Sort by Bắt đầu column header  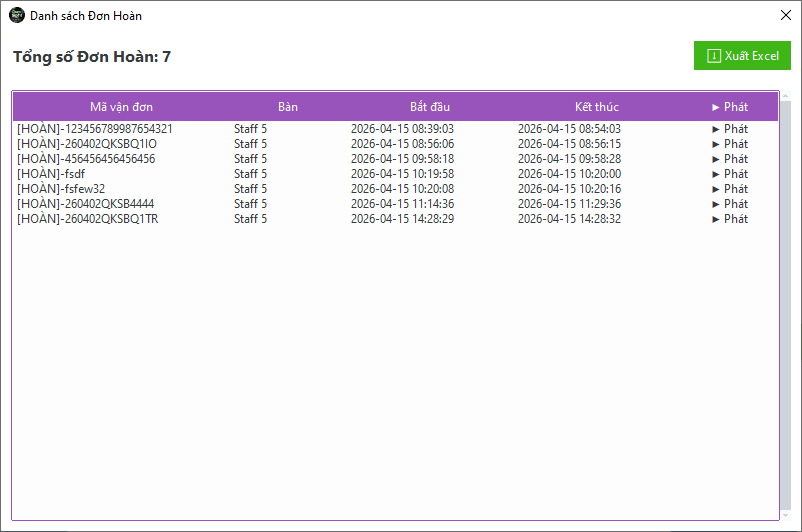tap(430, 107)
